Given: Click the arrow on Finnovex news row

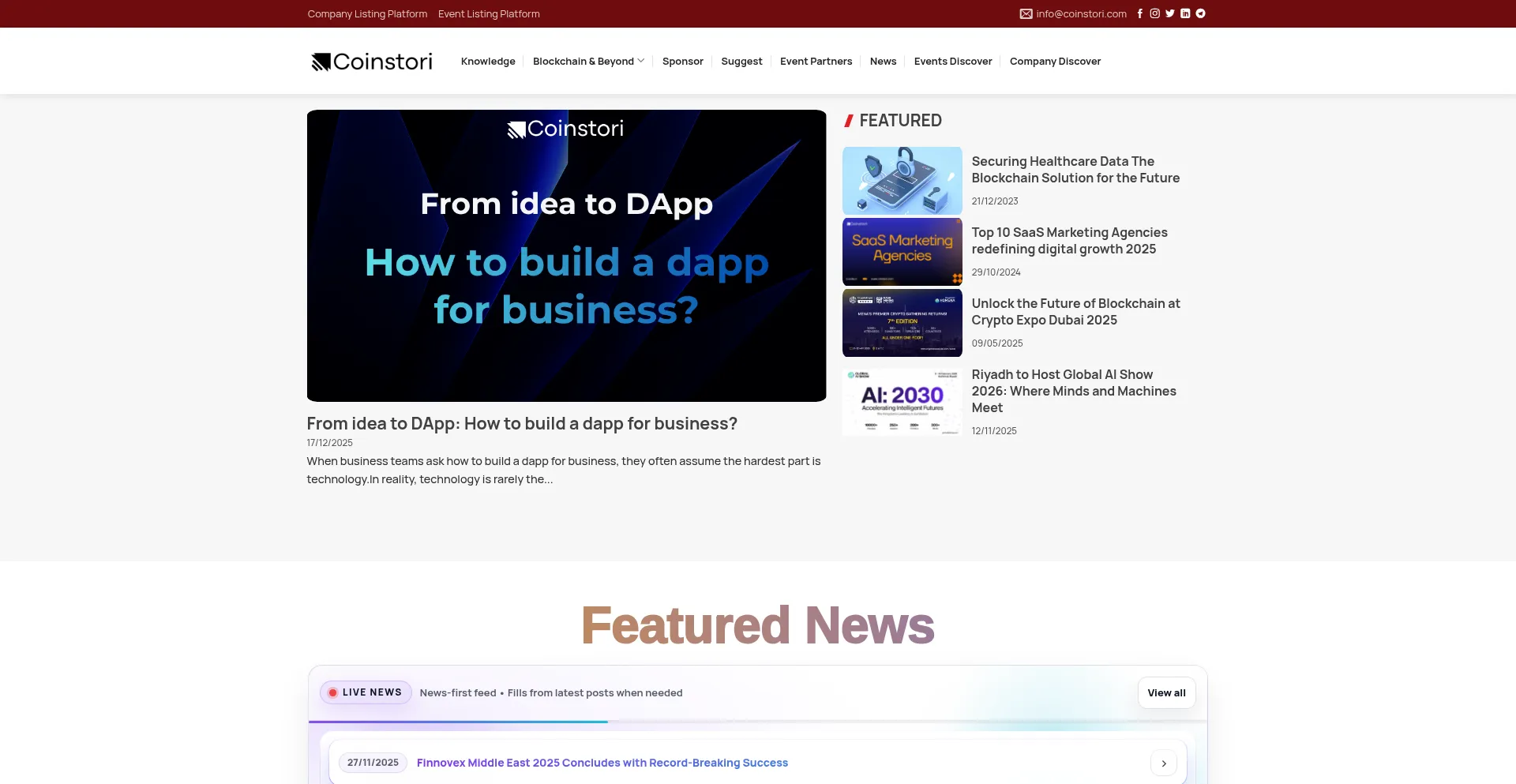Looking at the screenshot, I should (1163, 763).
